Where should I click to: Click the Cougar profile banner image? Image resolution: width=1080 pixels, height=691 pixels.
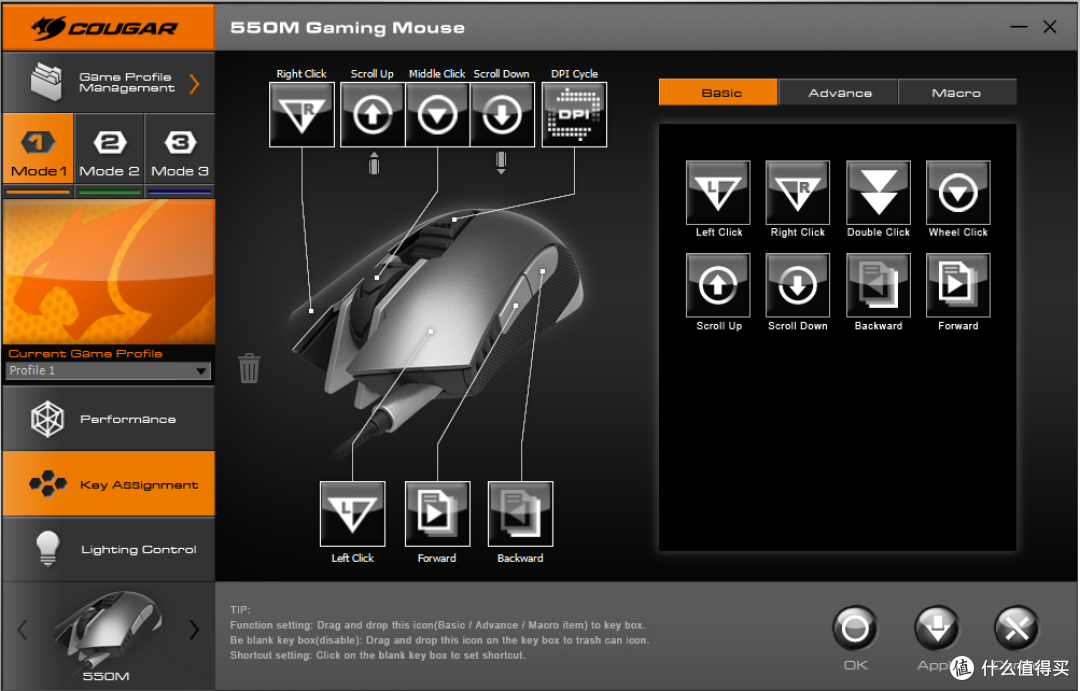click(x=108, y=272)
